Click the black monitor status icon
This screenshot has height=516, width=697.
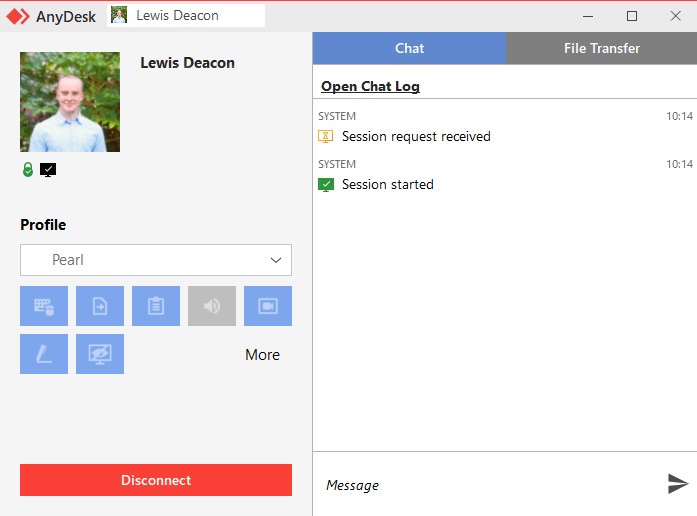click(48, 170)
